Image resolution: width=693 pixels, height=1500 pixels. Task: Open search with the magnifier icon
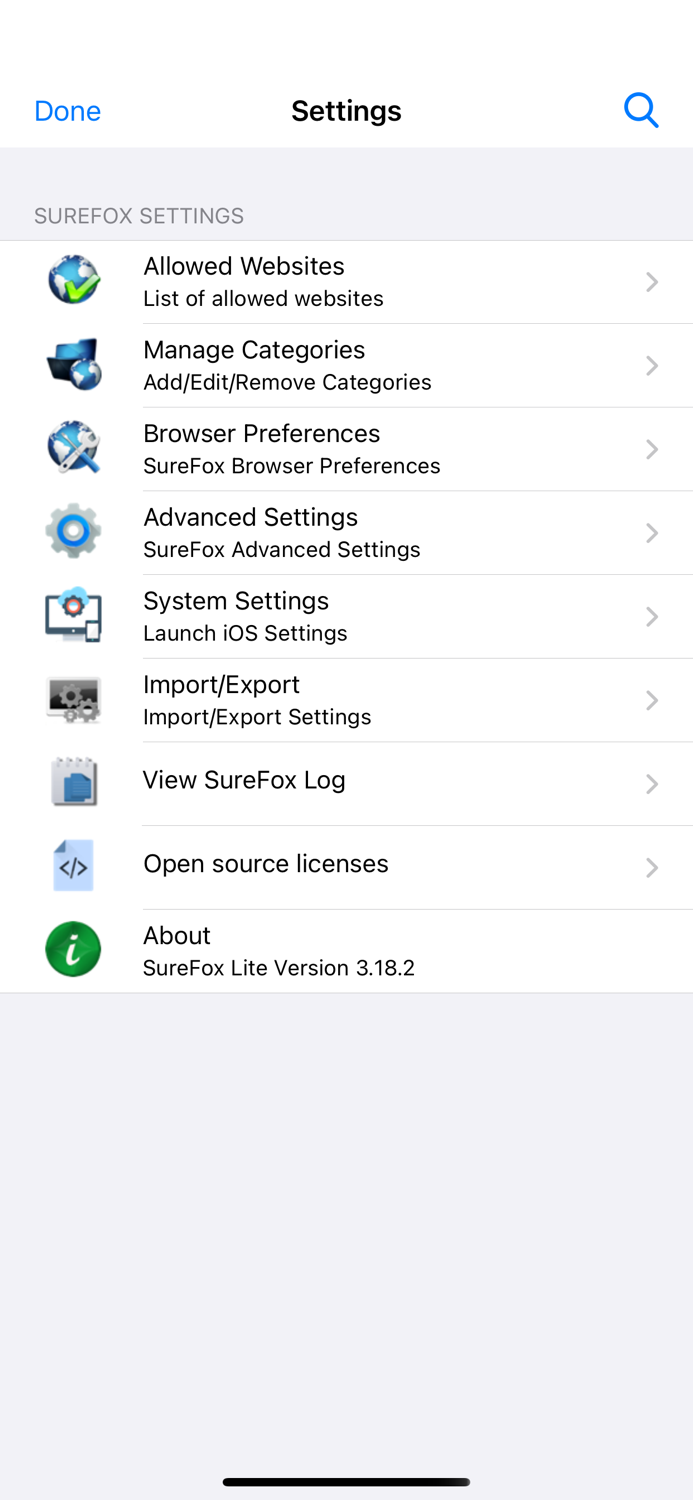[x=641, y=110]
